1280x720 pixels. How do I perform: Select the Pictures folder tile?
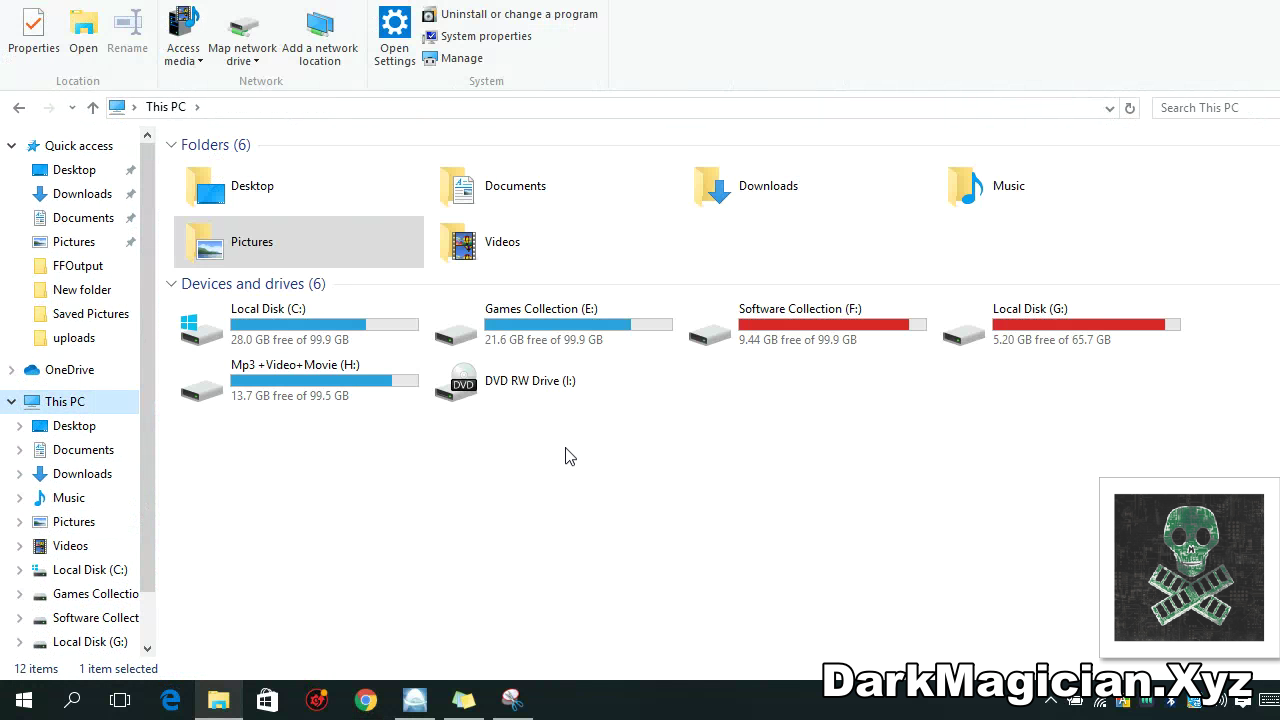[x=298, y=242]
